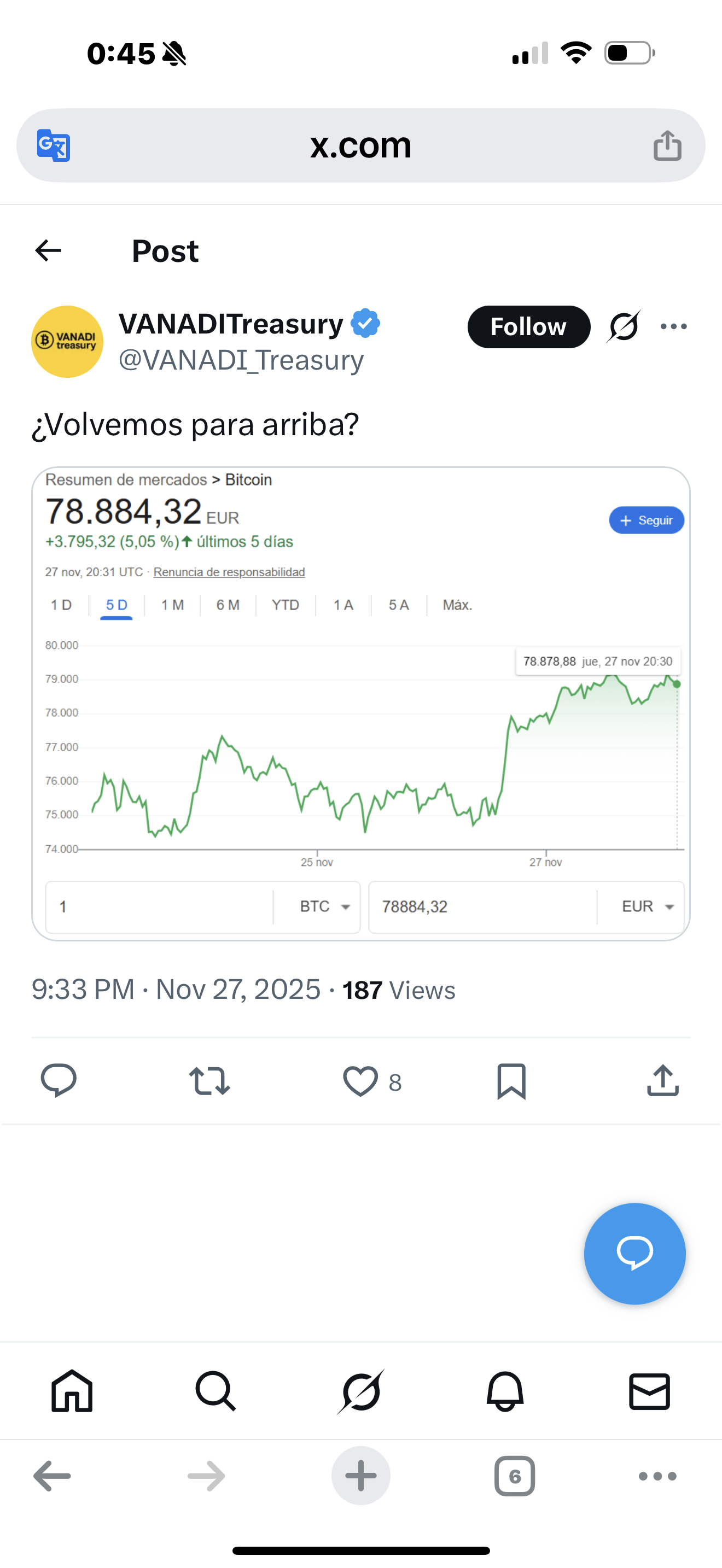Tap the Google Translate icon in address bar
The height and width of the screenshot is (1568, 722).
point(54,145)
